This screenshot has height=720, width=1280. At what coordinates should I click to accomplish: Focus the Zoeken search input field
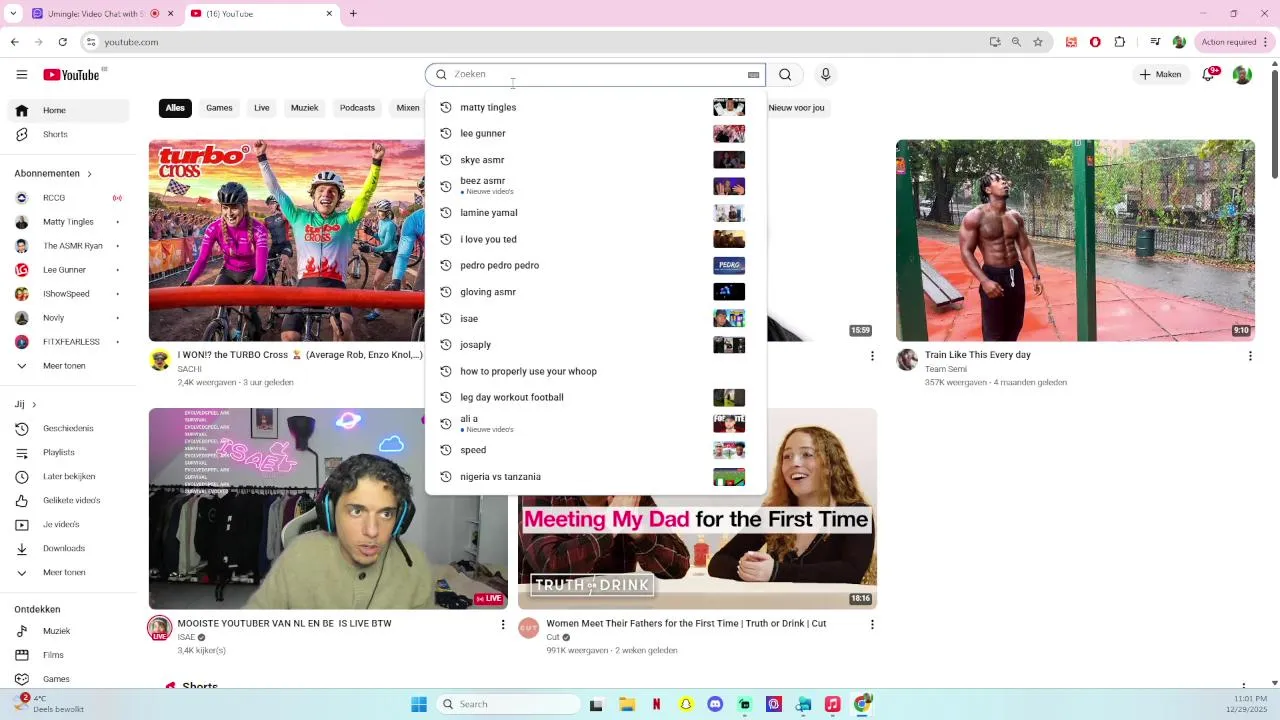(595, 74)
